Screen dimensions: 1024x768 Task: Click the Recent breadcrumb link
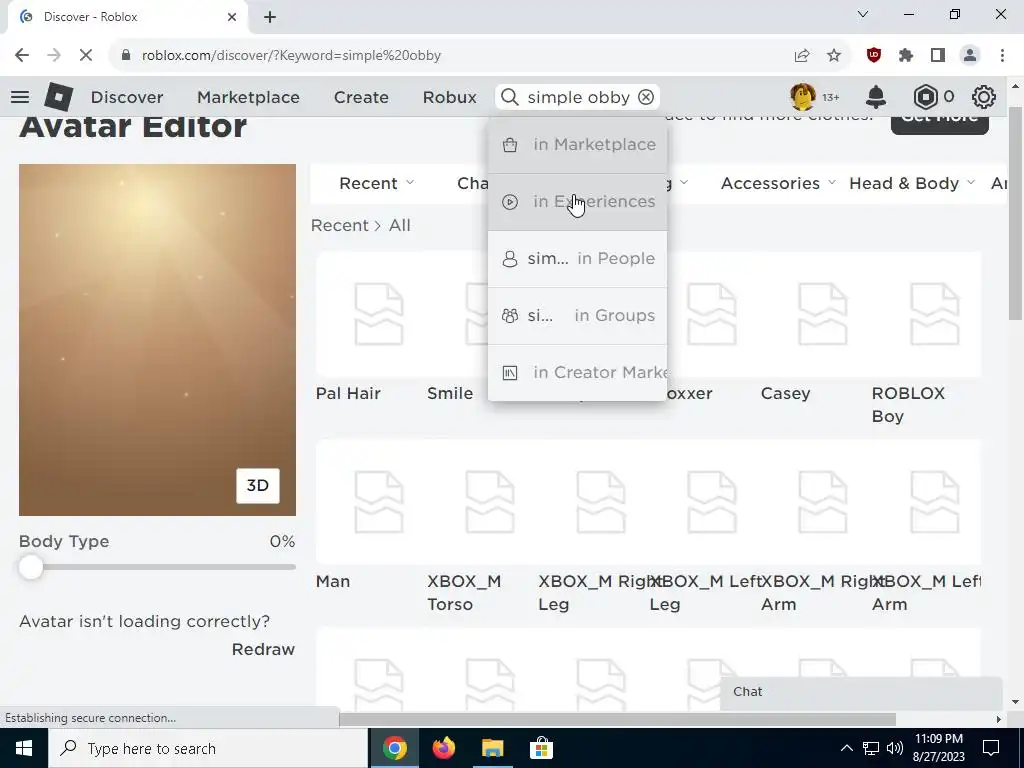pos(340,225)
